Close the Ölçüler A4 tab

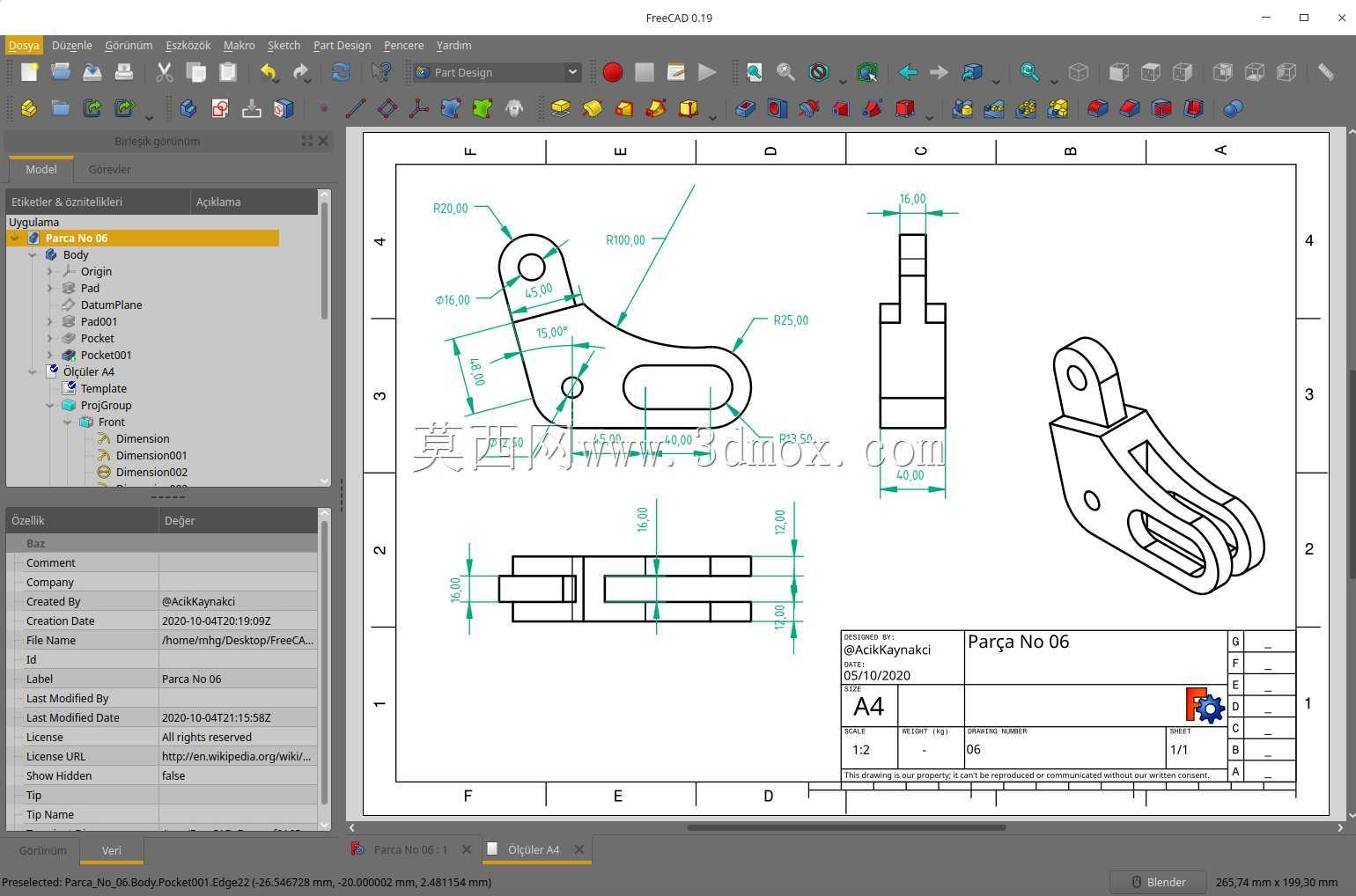tap(579, 849)
